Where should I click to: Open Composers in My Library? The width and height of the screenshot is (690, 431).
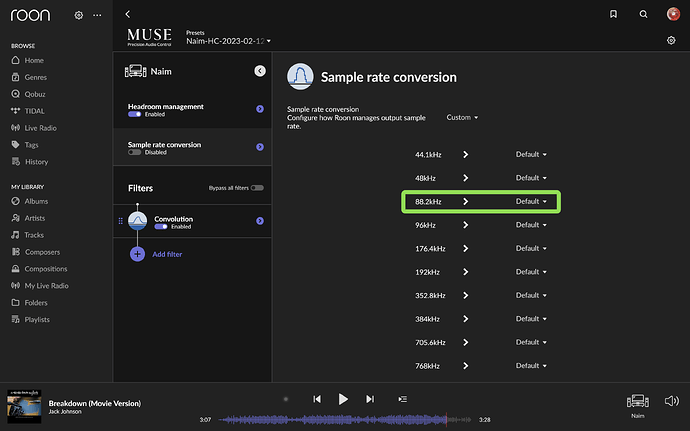point(35,252)
